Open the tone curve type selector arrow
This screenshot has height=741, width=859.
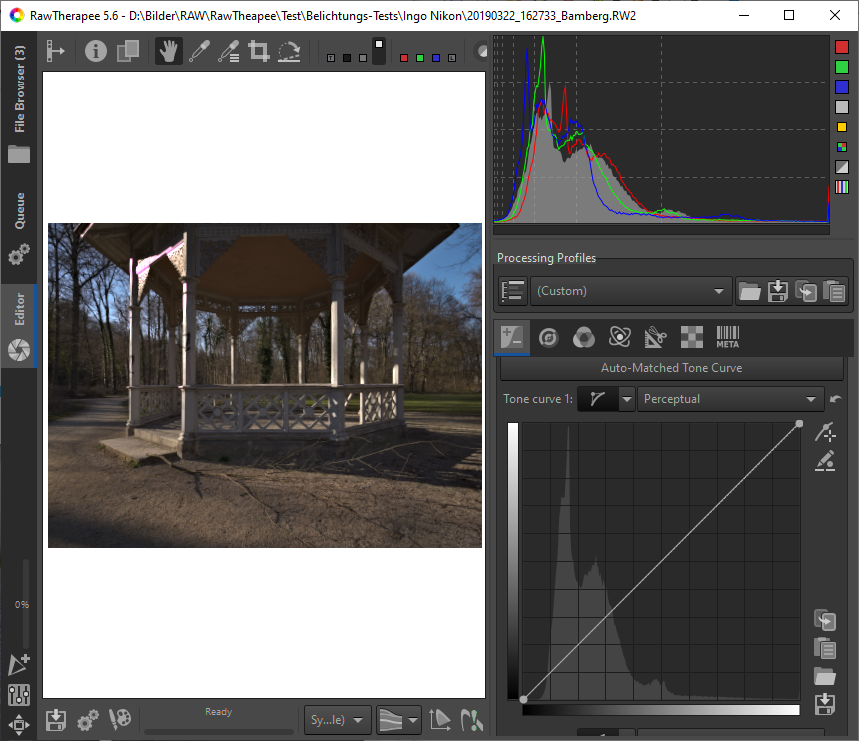(626, 399)
